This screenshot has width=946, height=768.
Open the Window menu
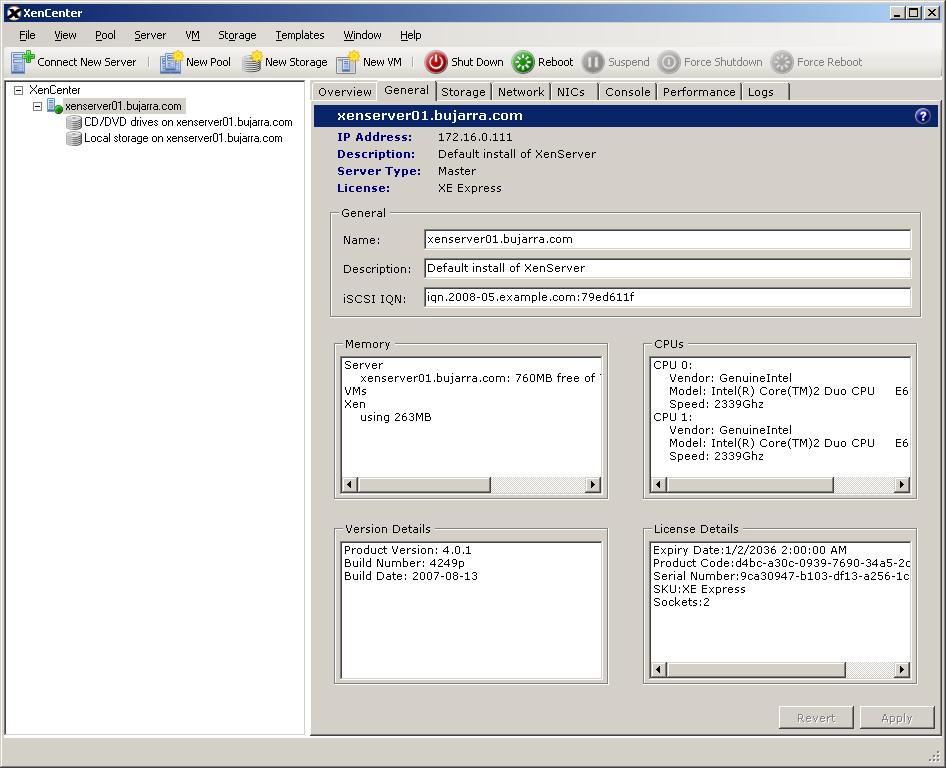362,35
